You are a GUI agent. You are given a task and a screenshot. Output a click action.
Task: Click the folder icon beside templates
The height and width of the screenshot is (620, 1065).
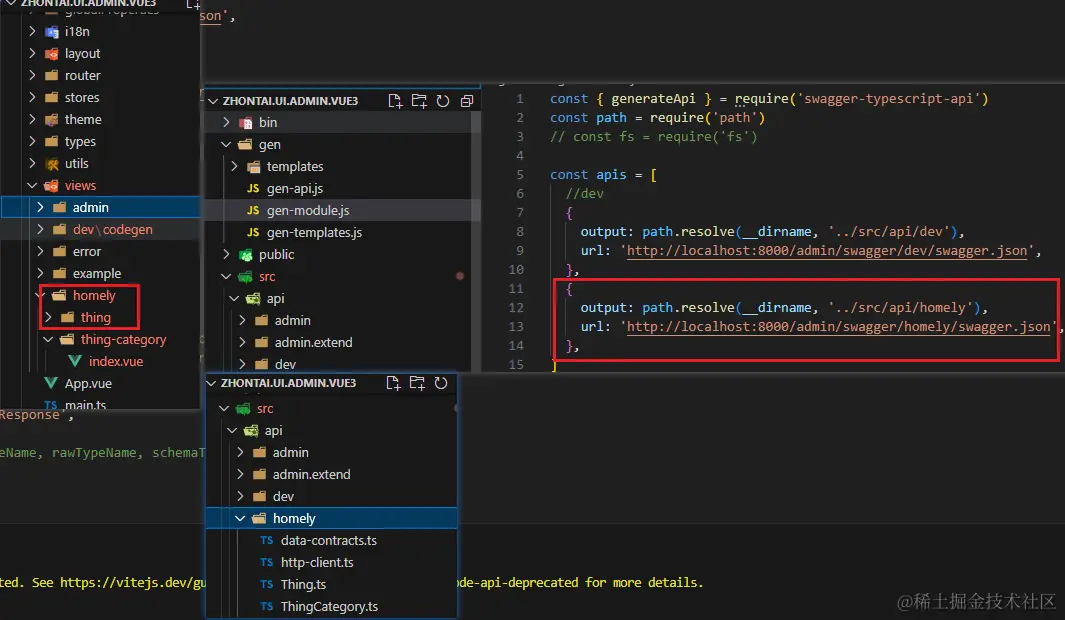tap(253, 166)
